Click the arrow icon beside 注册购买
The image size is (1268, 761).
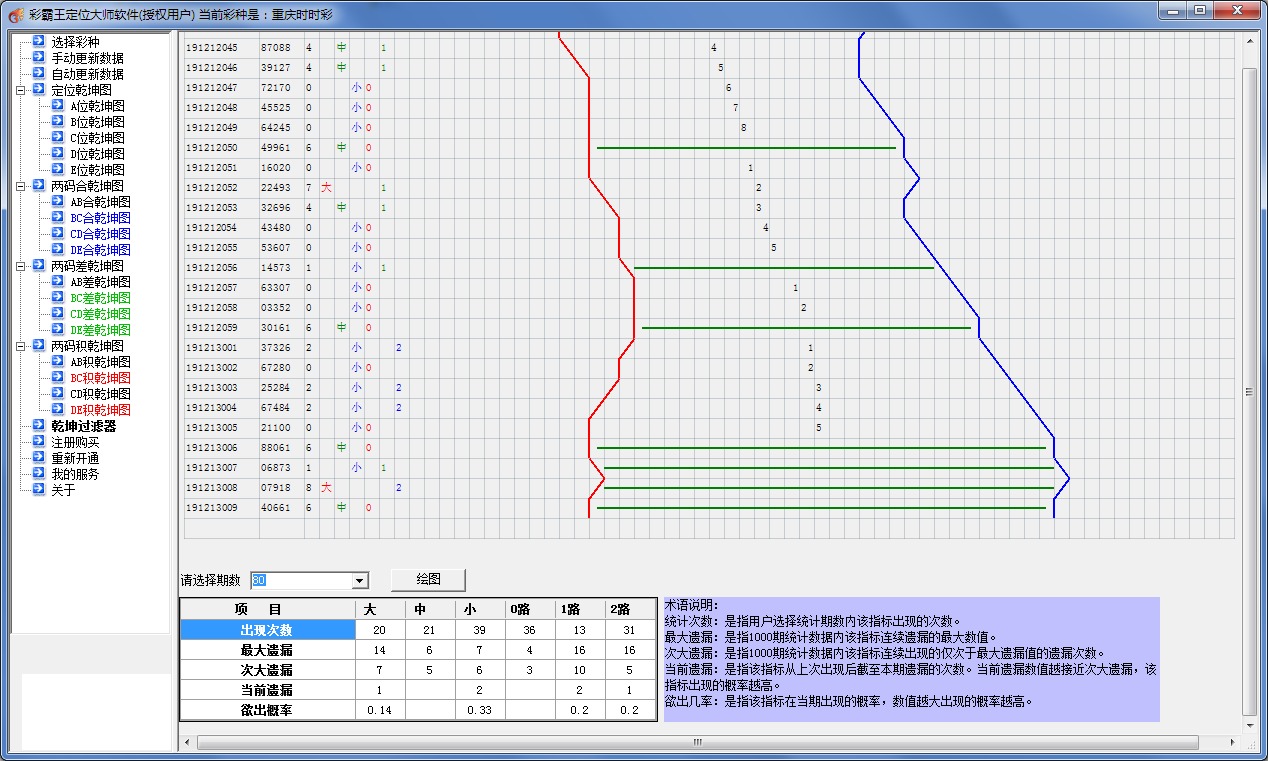point(38,442)
